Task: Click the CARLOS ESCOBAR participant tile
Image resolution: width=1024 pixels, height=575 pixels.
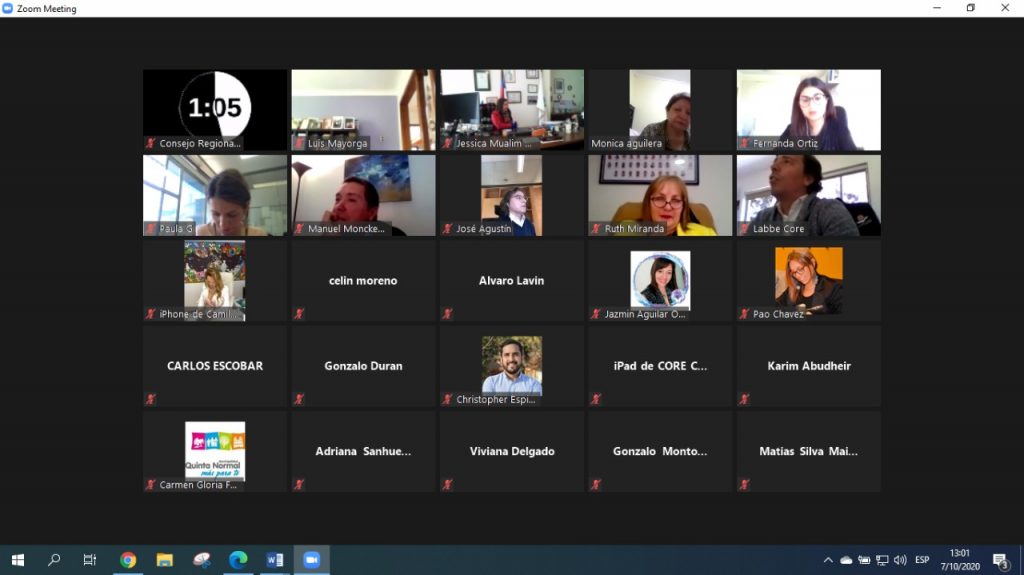Action: pyautogui.click(x=215, y=366)
